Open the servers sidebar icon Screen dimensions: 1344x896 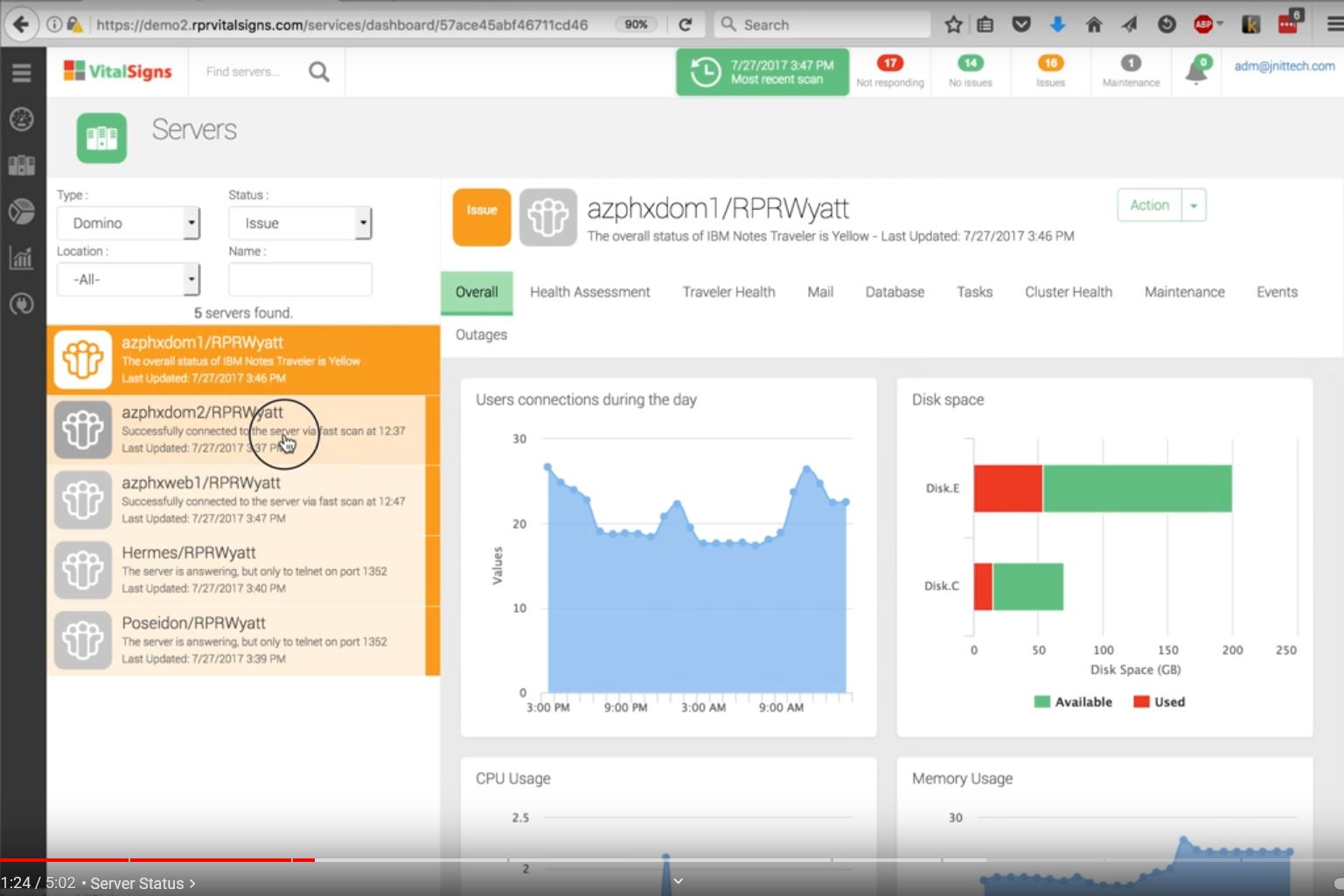tap(22, 165)
